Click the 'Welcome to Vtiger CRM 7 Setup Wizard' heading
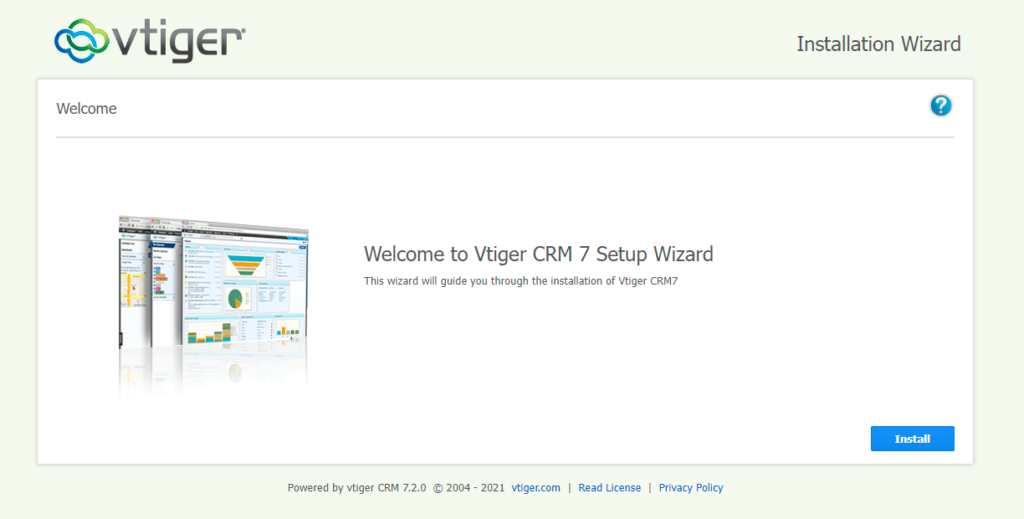The width and height of the screenshot is (1024, 519). (x=538, y=254)
